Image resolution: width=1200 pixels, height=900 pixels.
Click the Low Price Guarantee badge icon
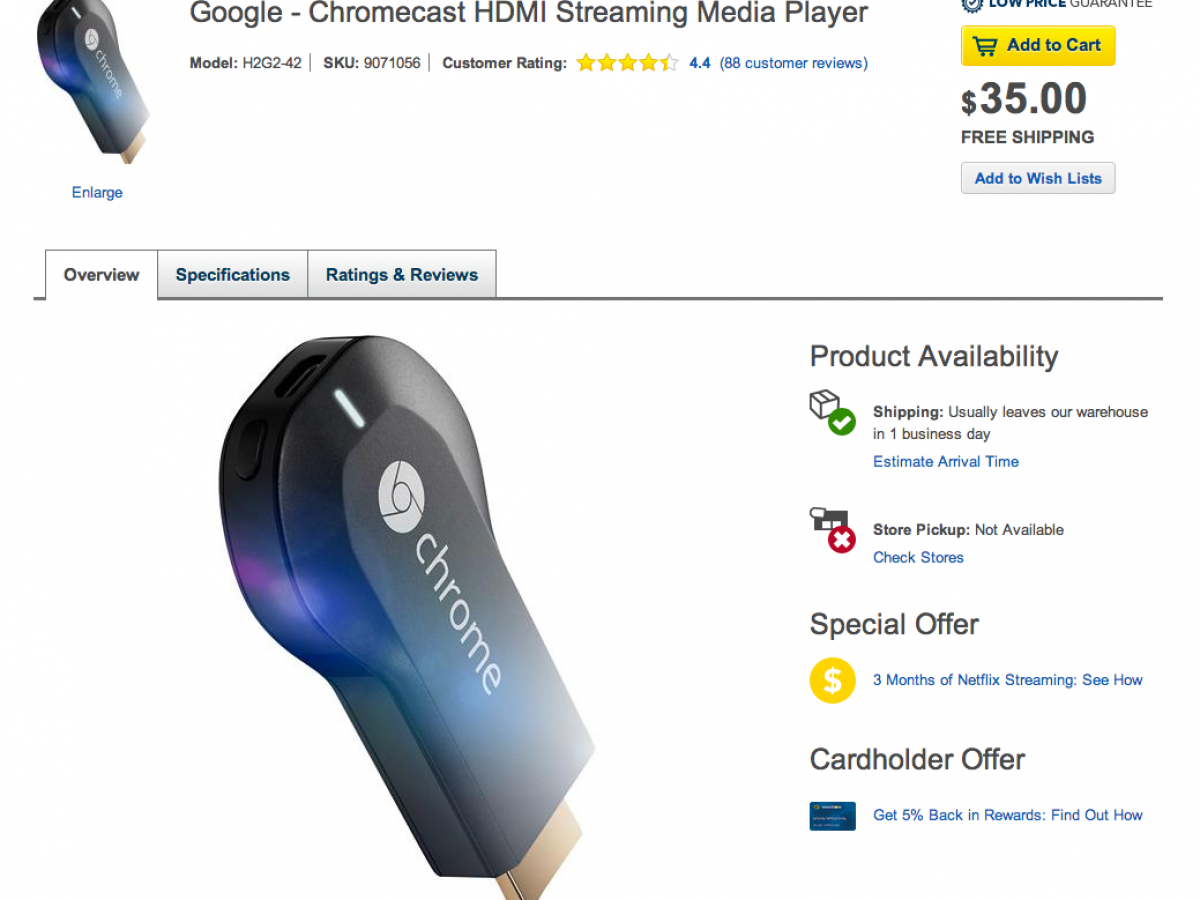tap(972, 4)
